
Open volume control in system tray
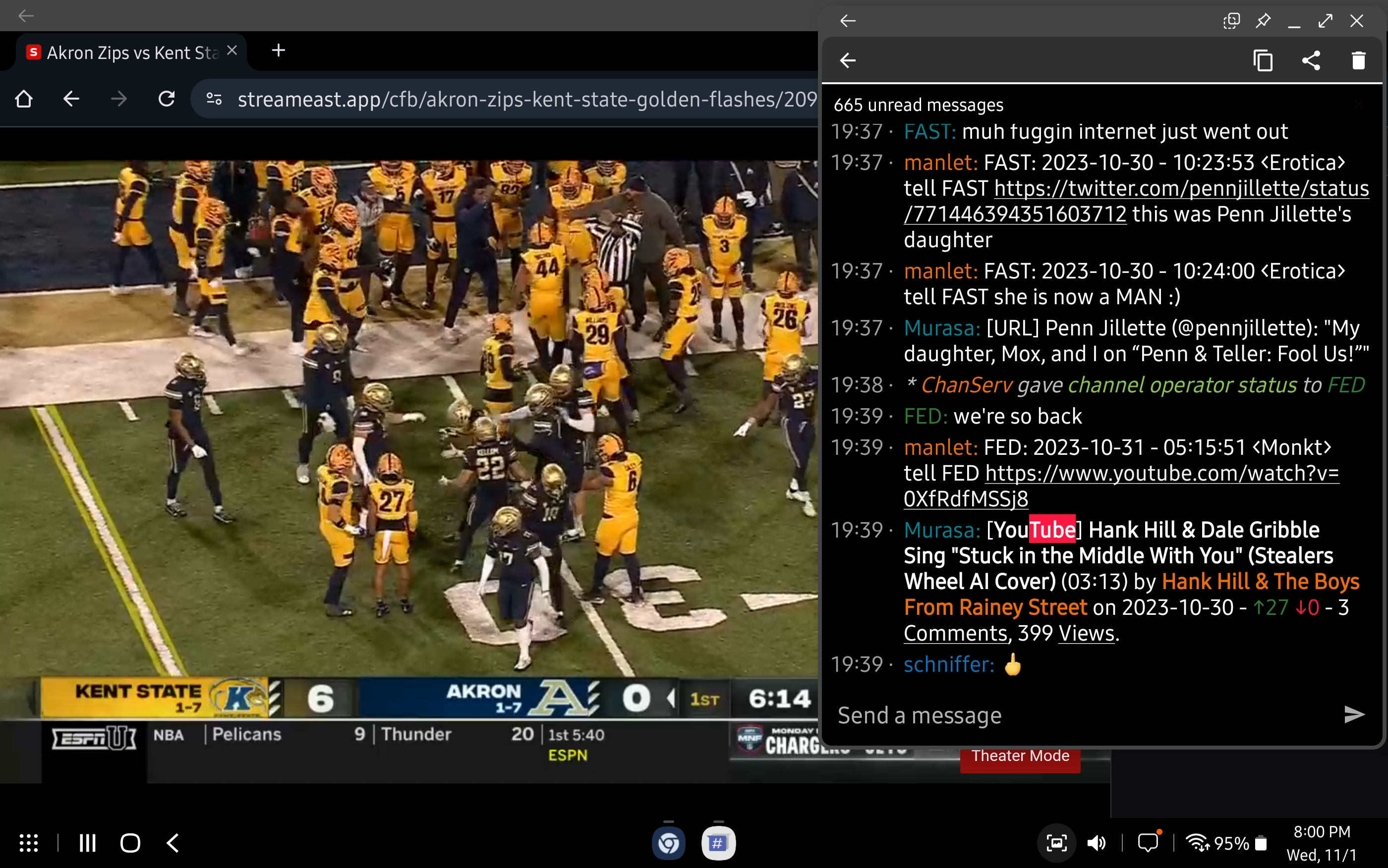click(x=1097, y=843)
